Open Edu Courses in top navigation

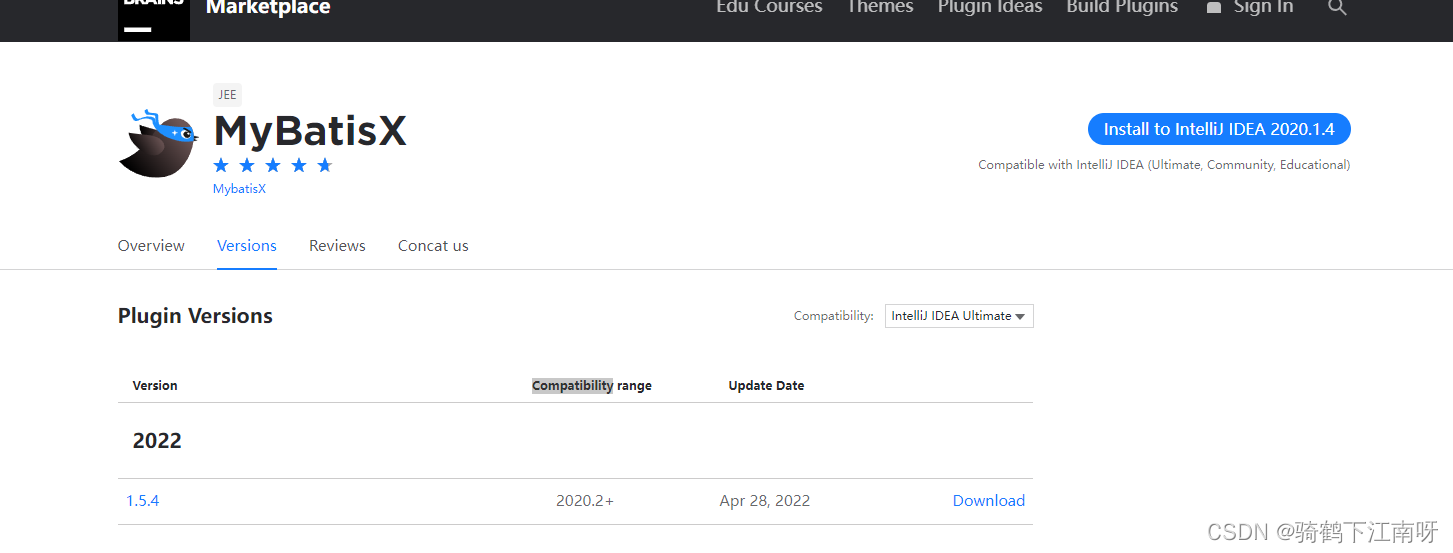point(769,8)
